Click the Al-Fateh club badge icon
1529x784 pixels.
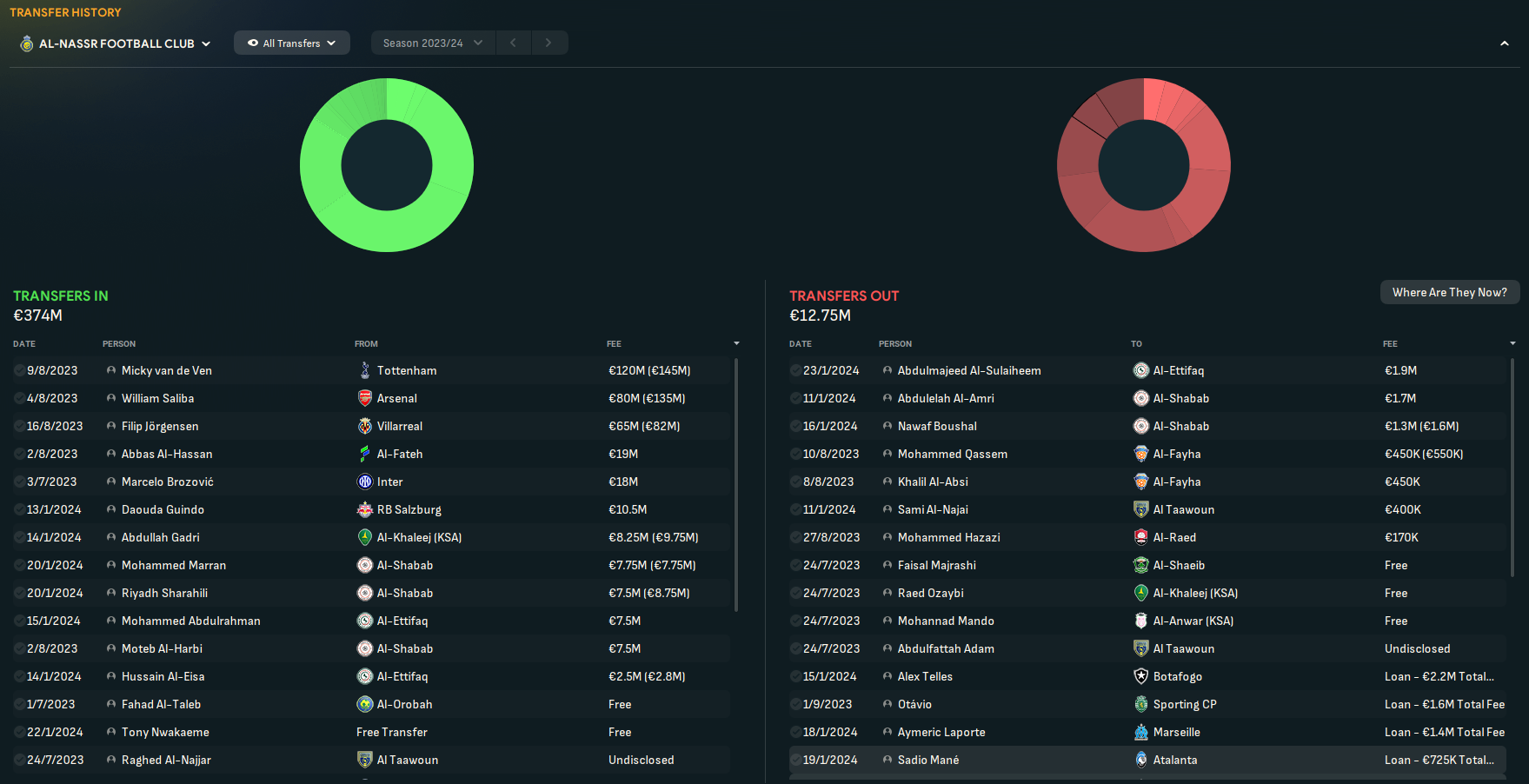pos(365,454)
